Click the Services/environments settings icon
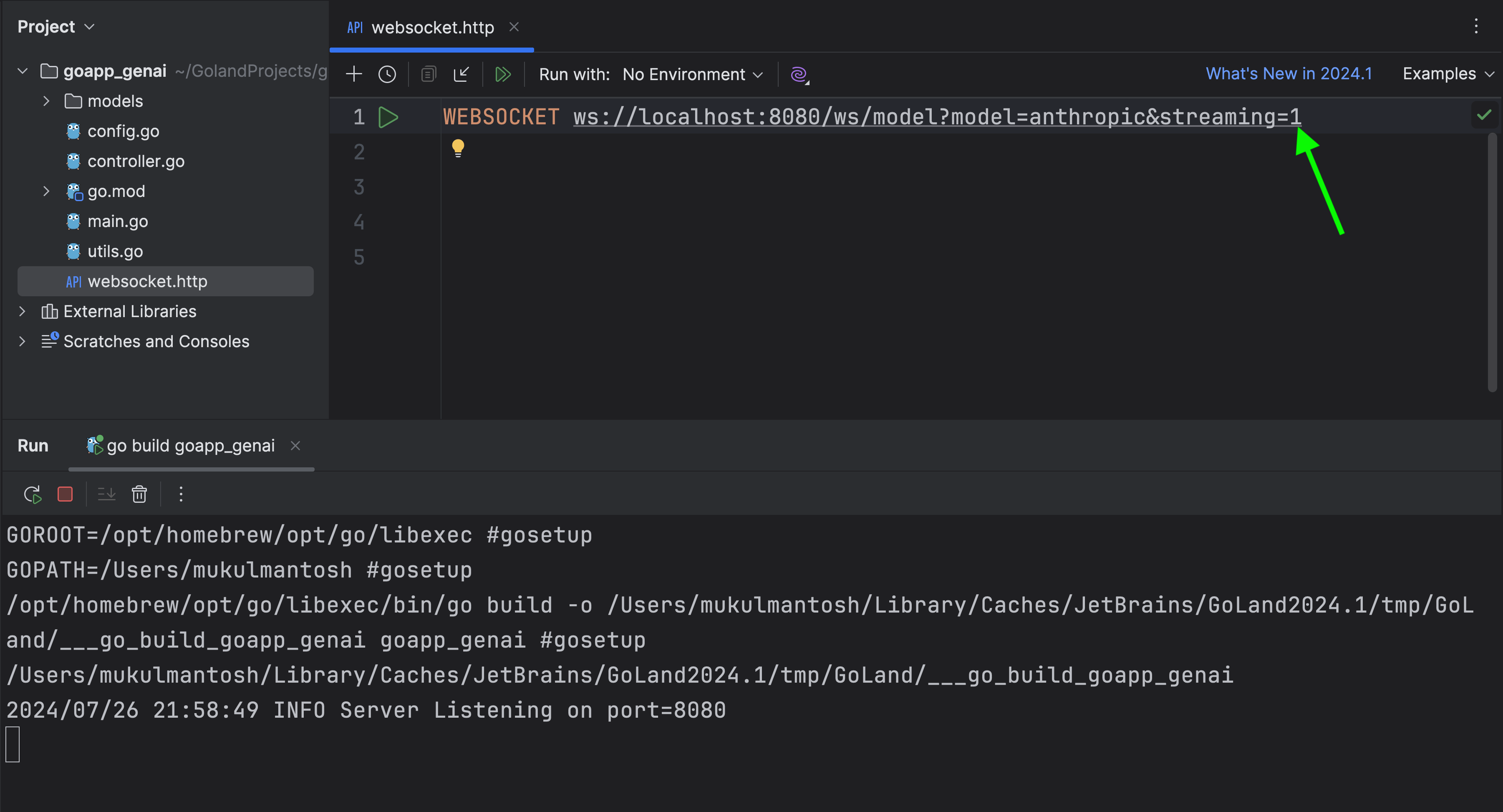The width and height of the screenshot is (1503, 812). coord(800,74)
